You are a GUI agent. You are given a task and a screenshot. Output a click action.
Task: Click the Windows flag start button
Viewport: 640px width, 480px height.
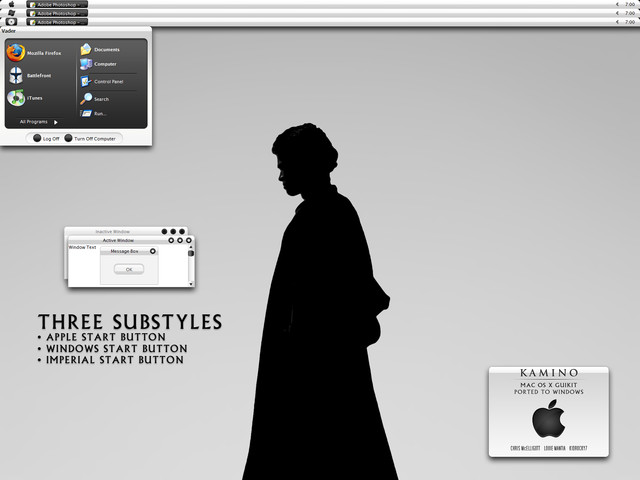coord(11,13)
